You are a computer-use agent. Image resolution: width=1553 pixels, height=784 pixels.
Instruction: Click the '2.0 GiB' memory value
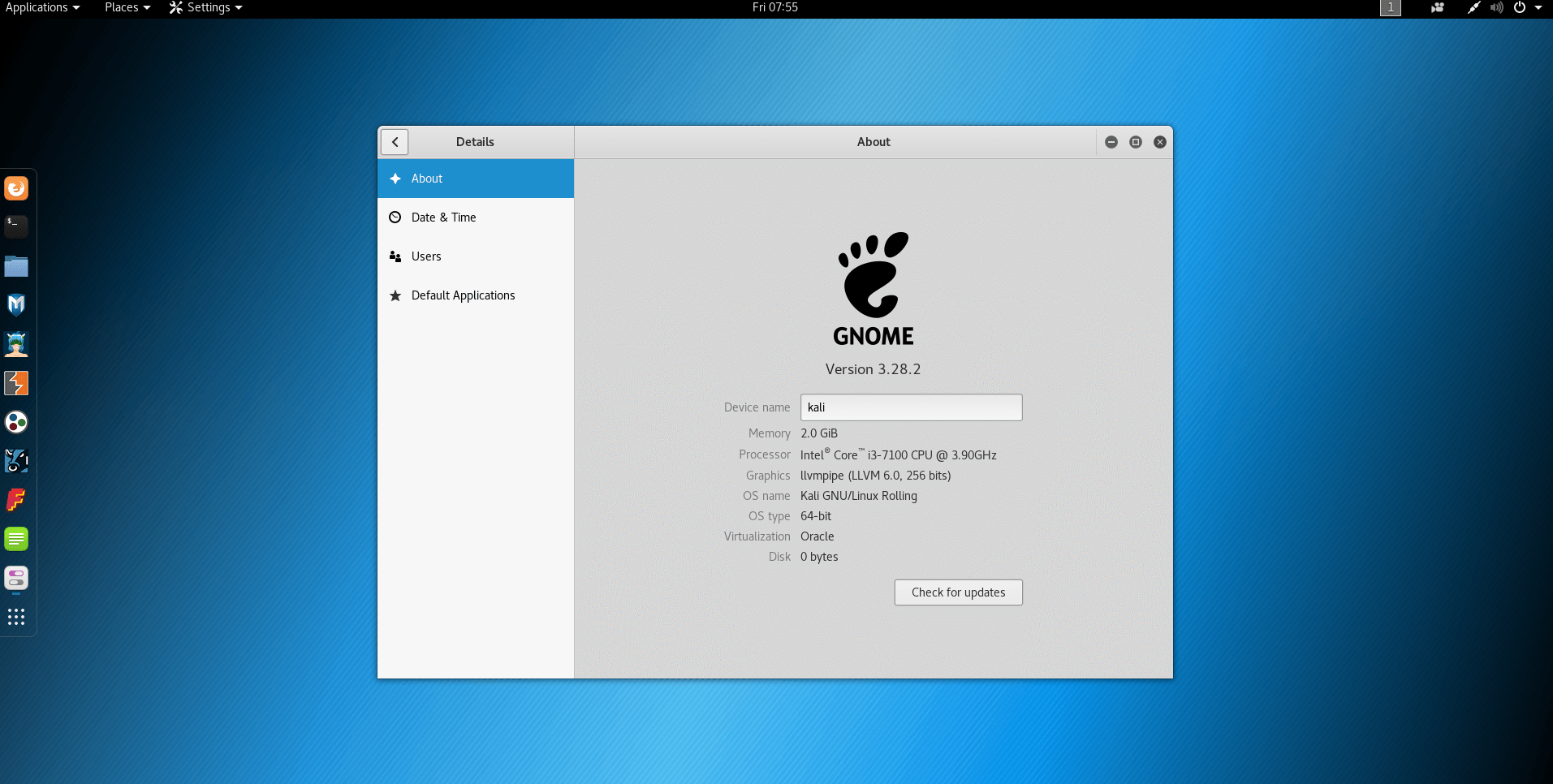pos(819,433)
